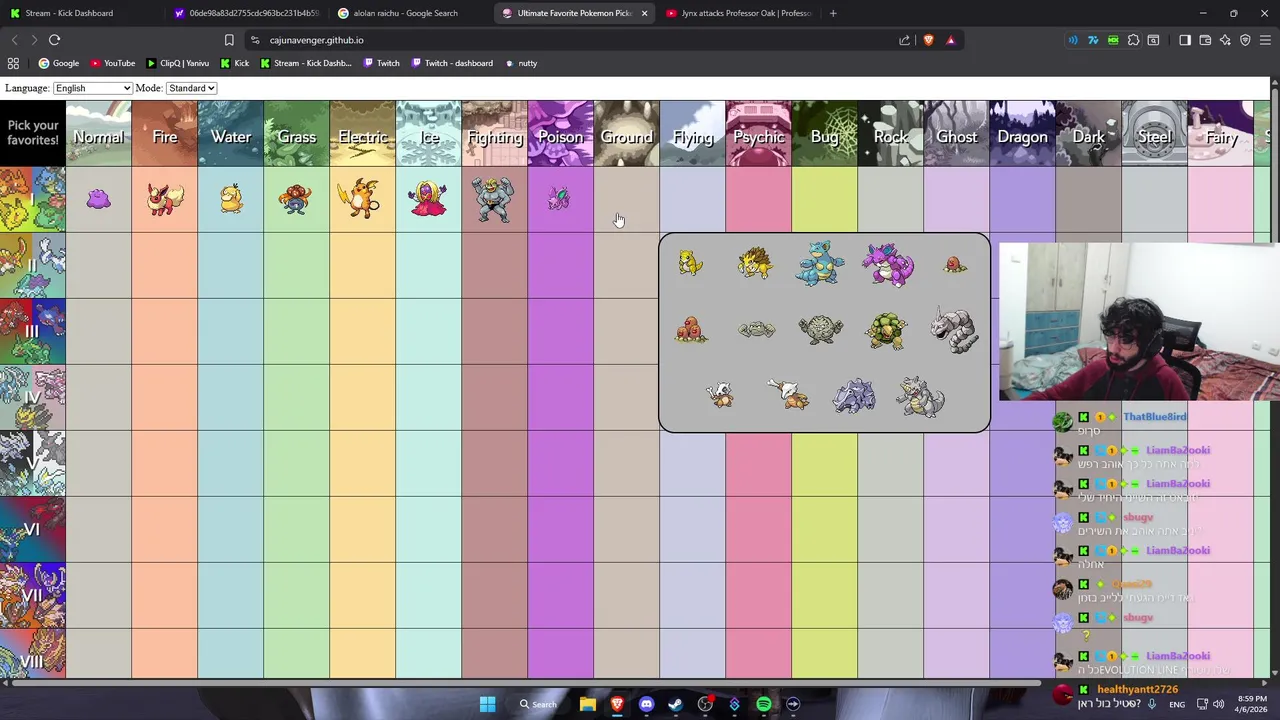This screenshot has height=720, width=1280.
Task: Select Marowak in the Ground popup
Action: pyautogui.click(x=789, y=395)
